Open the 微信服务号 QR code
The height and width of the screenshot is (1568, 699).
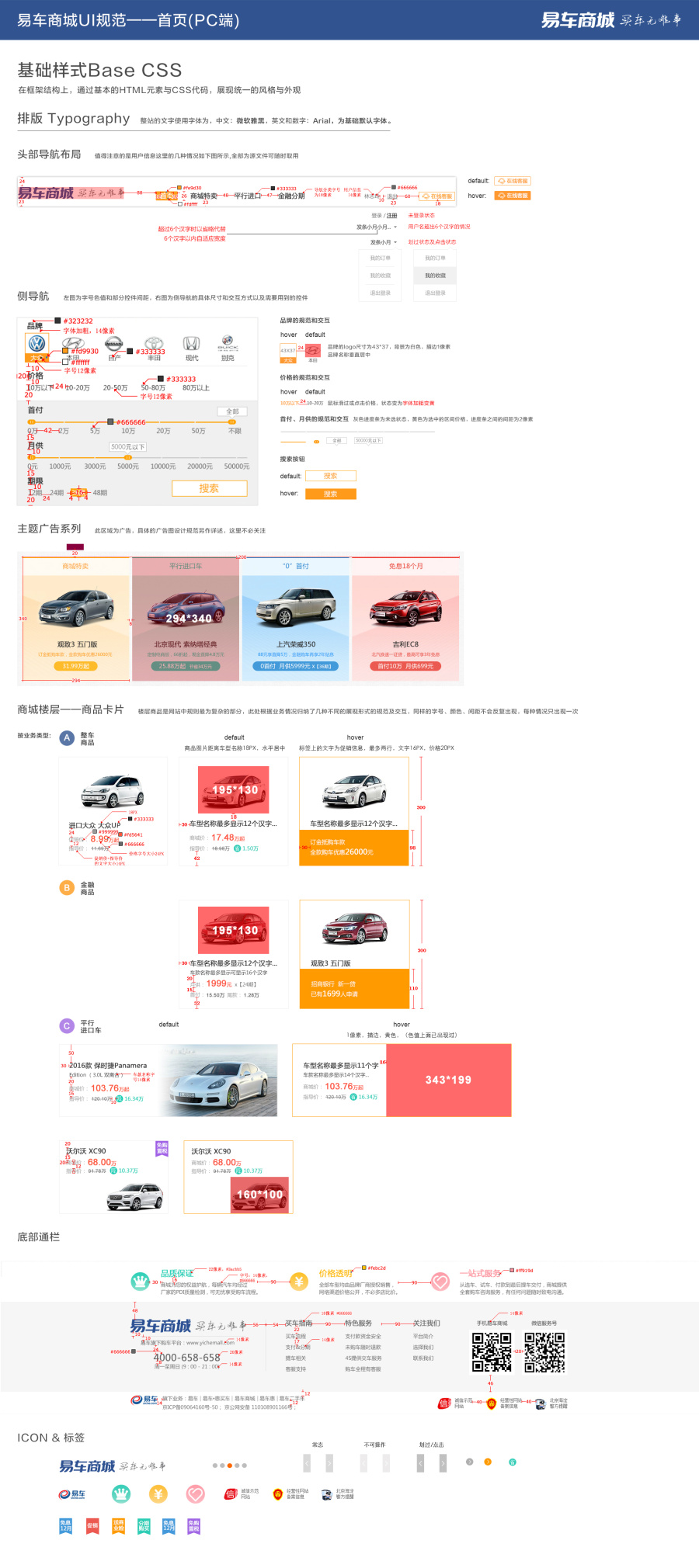pos(544,1352)
